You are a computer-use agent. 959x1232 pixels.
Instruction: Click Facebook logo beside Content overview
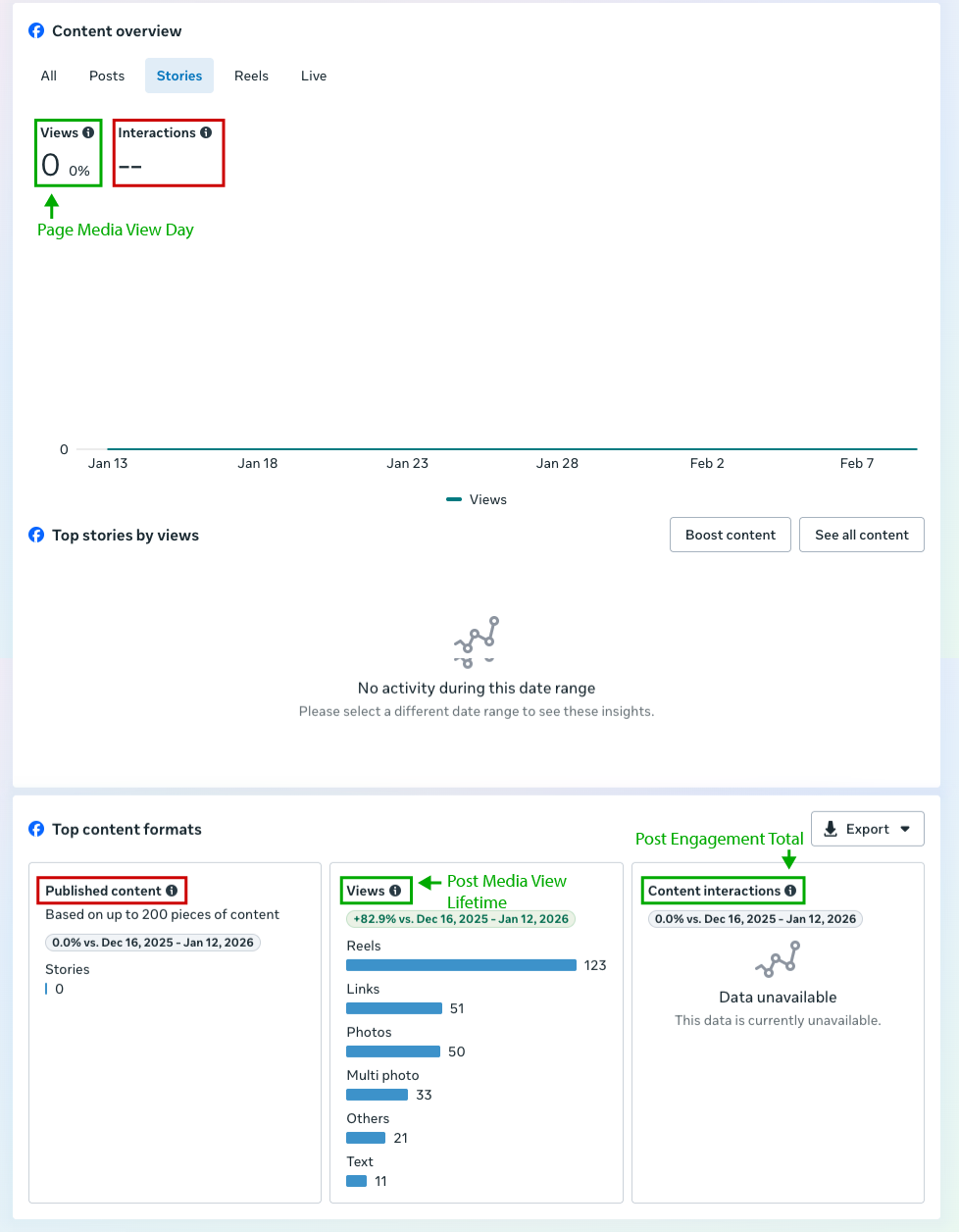[36, 30]
